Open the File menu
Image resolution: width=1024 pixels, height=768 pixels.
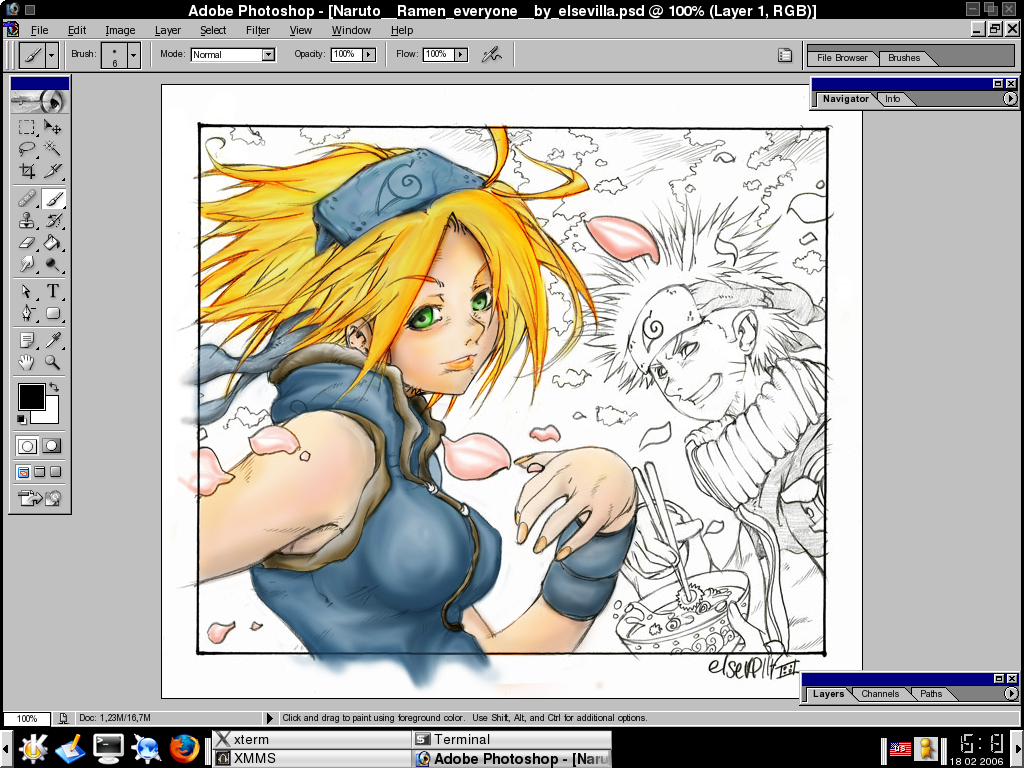pos(39,30)
